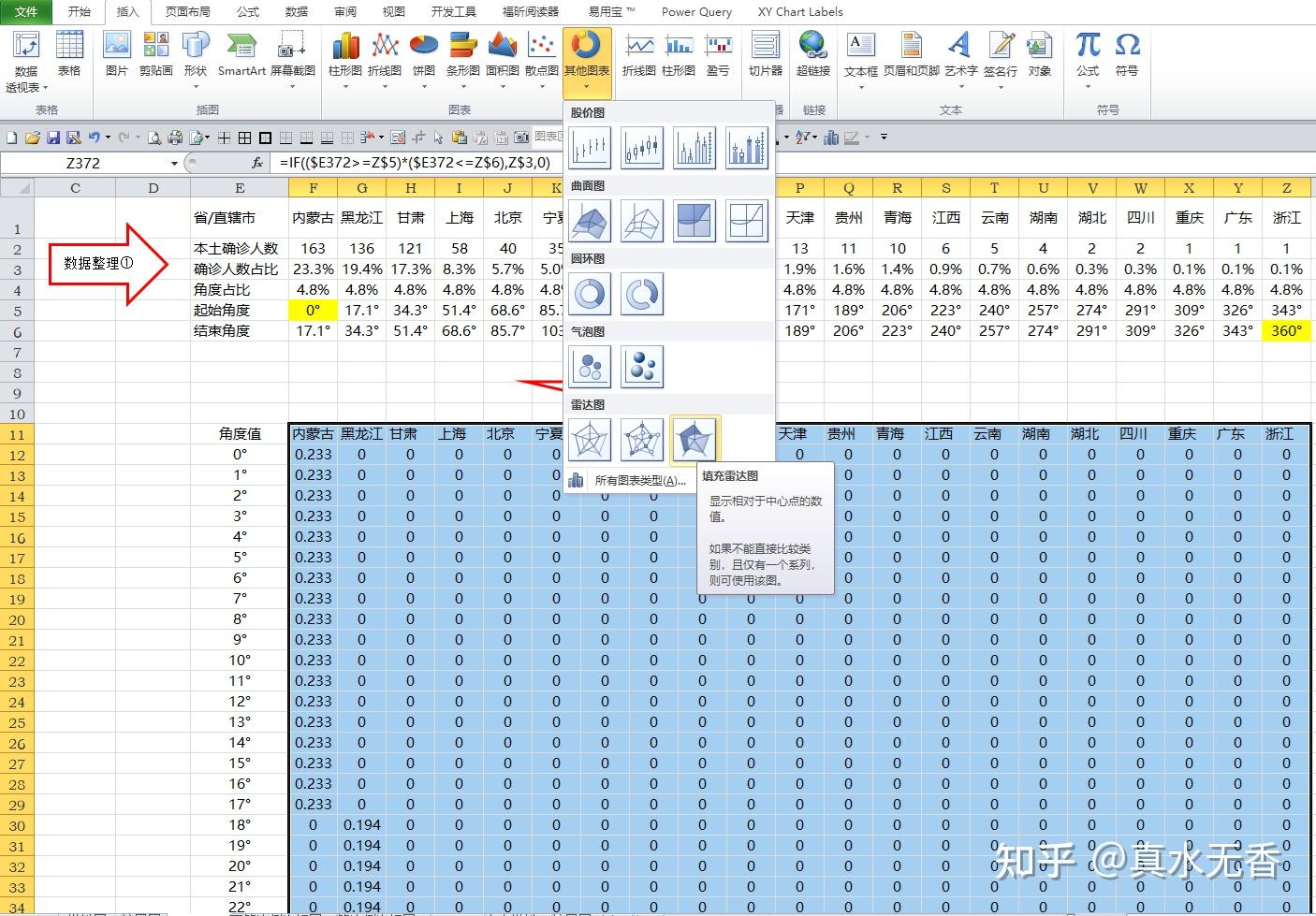Select the volume-open-high-low-close stock chart
The width and height of the screenshot is (1316, 916).
tap(747, 148)
